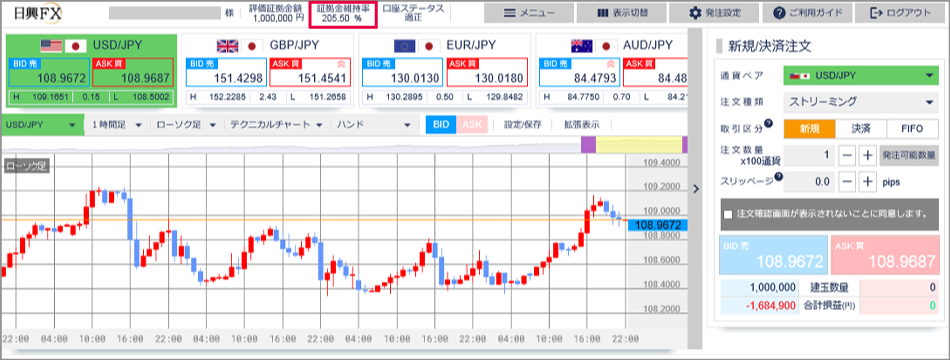Switch the chart to ASK prices
The width and height of the screenshot is (950, 360).
point(471,124)
